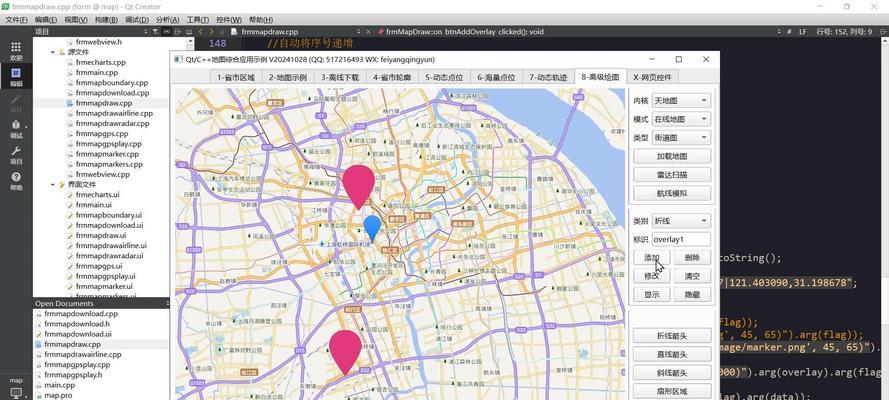Click split Projects pane icon
The height and width of the screenshot is (400, 889).
pyautogui.click(x=177, y=32)
